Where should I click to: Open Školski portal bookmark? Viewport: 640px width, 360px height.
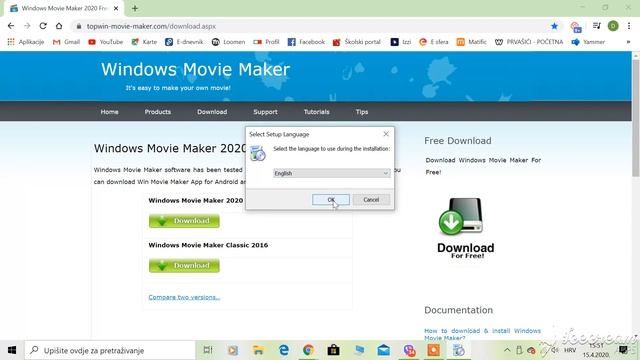(x=357, y=42)
